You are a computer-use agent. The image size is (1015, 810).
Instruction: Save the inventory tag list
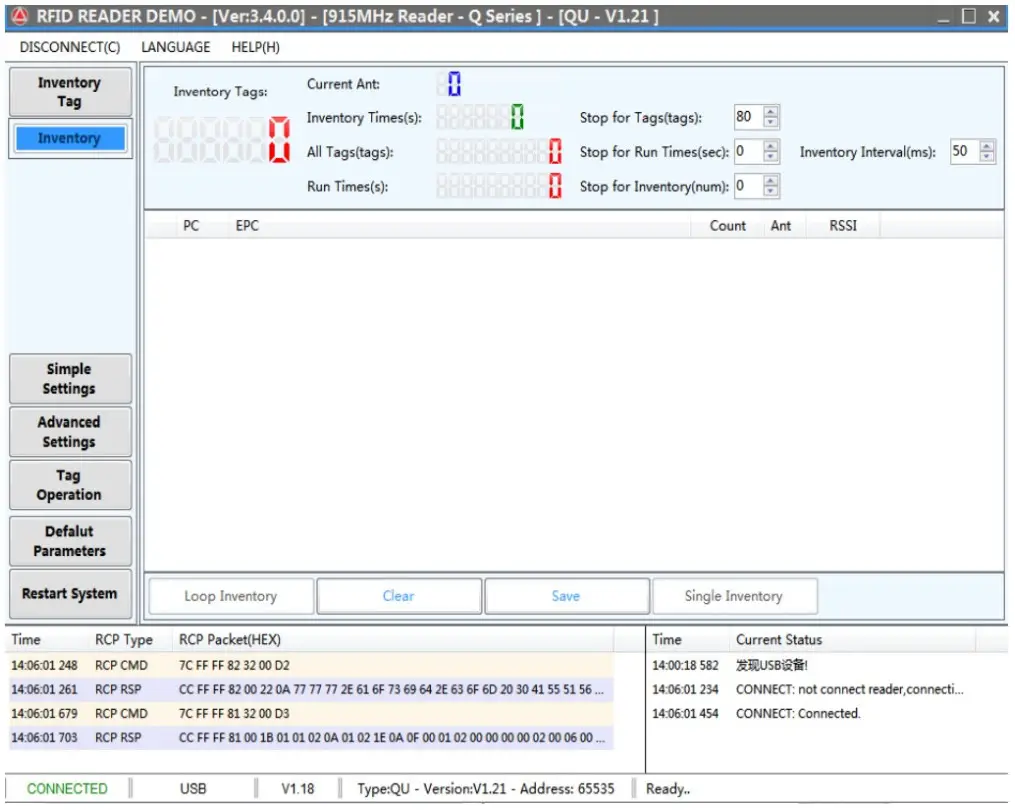click(x=566, y=596)
